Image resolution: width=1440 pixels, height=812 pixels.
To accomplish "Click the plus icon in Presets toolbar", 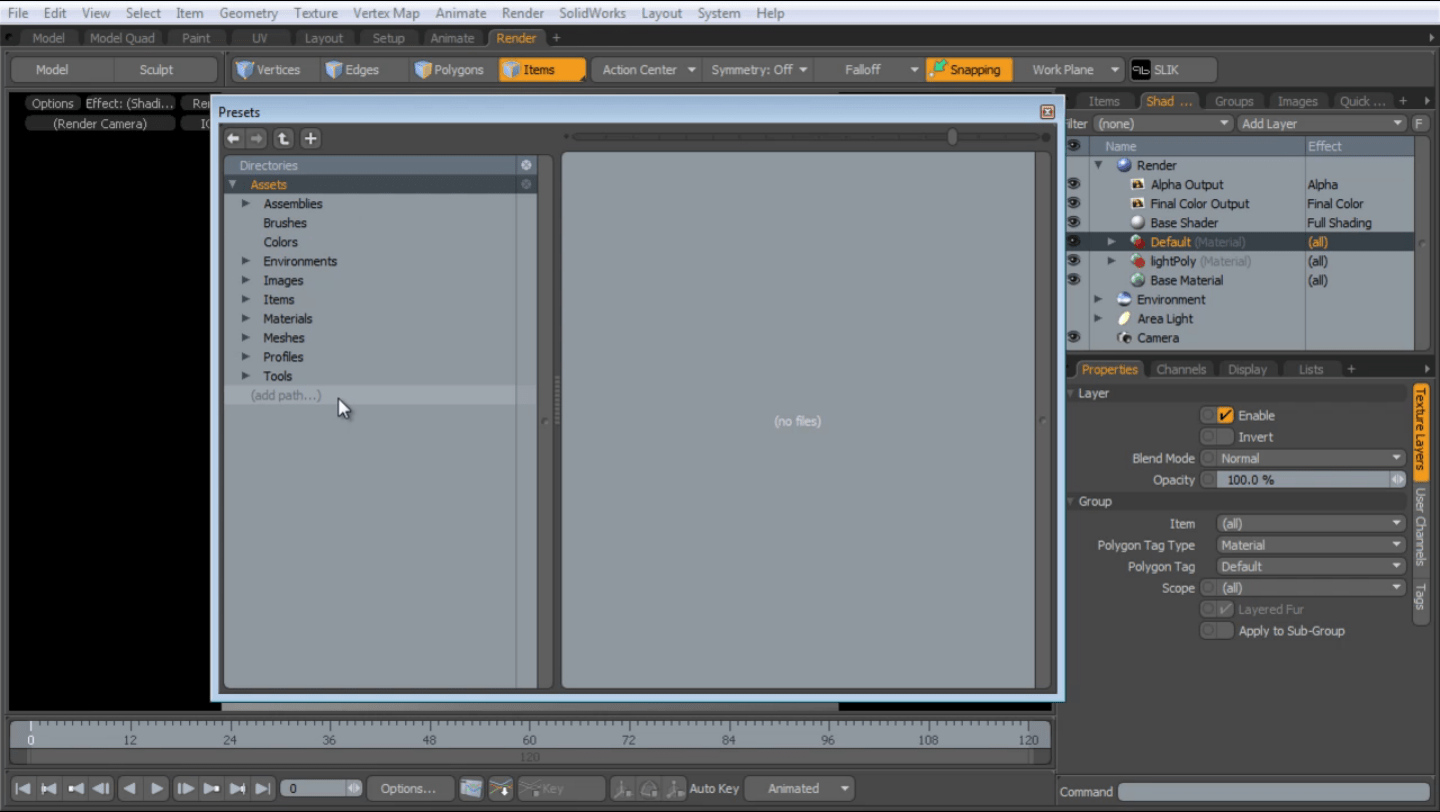I will pyautogui.click(x=311, y=139).
